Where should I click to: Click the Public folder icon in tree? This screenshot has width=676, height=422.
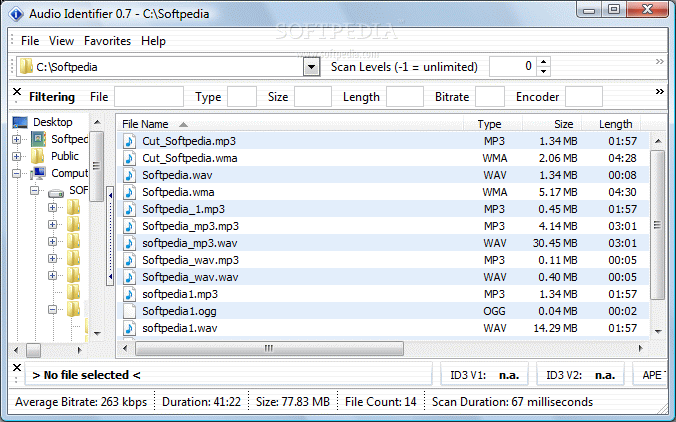[38, 156]
